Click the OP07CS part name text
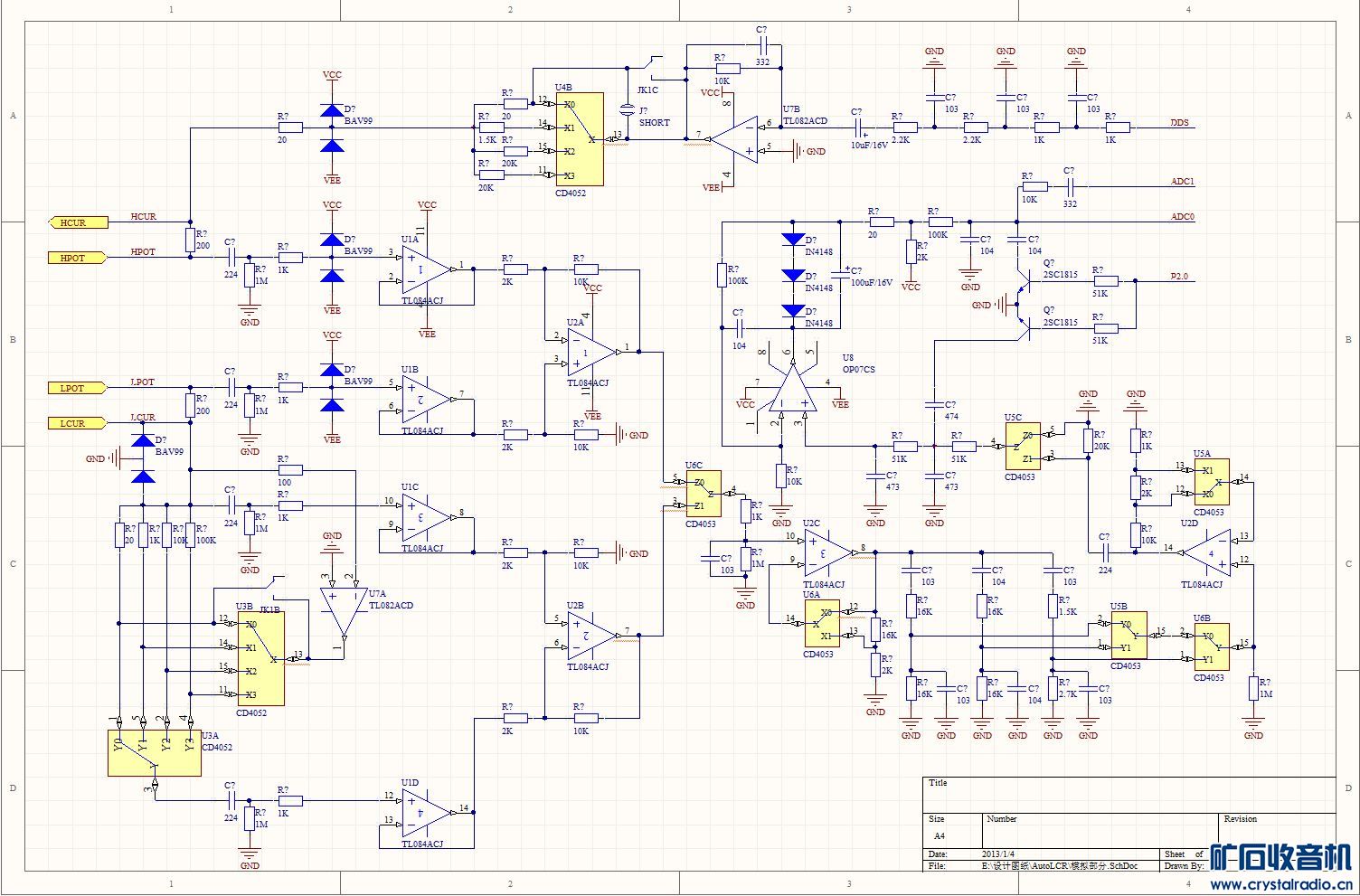The image size is (1360, 896). point(858,370)
